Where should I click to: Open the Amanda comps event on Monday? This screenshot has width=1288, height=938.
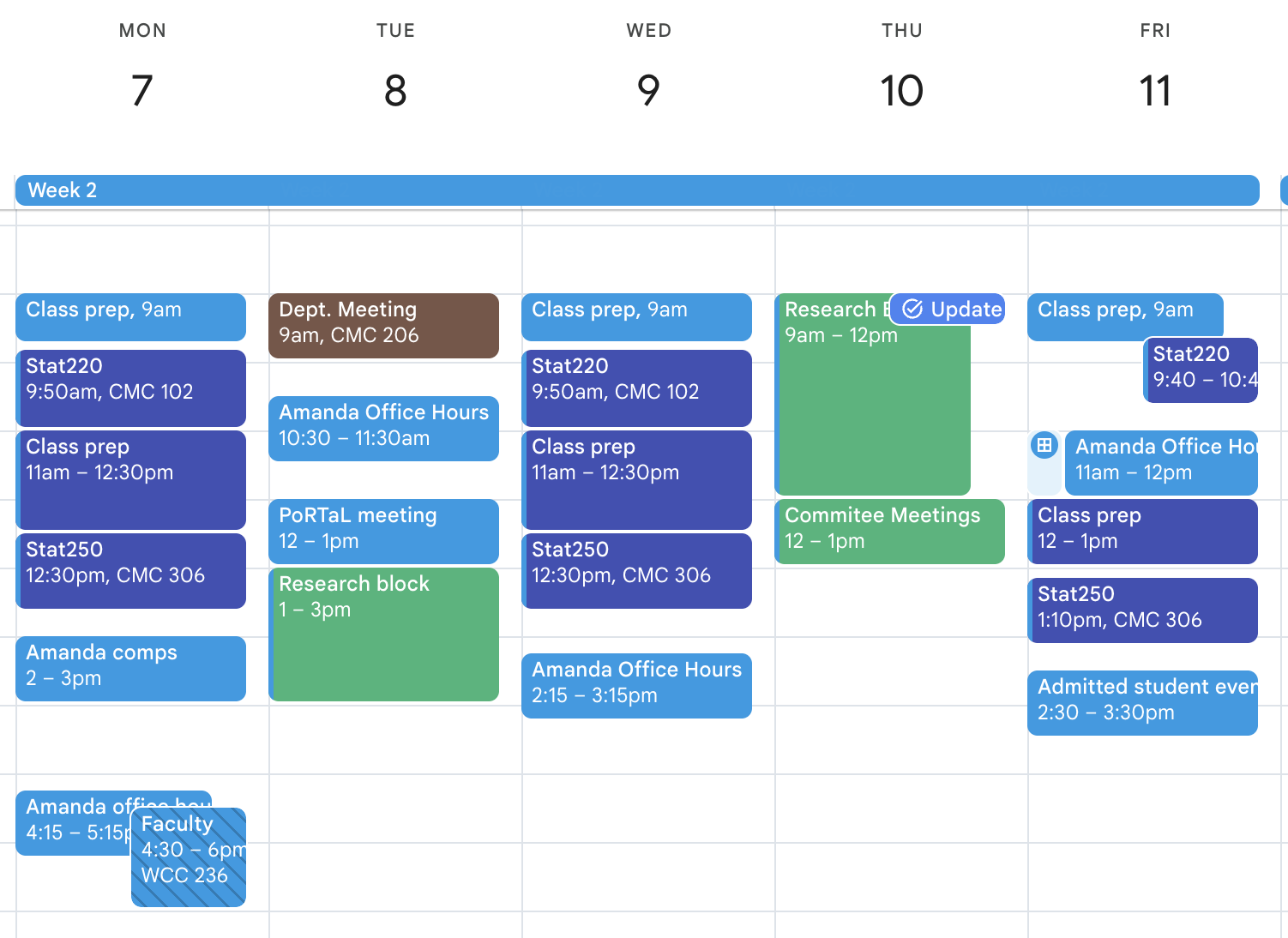click(130, 668)
